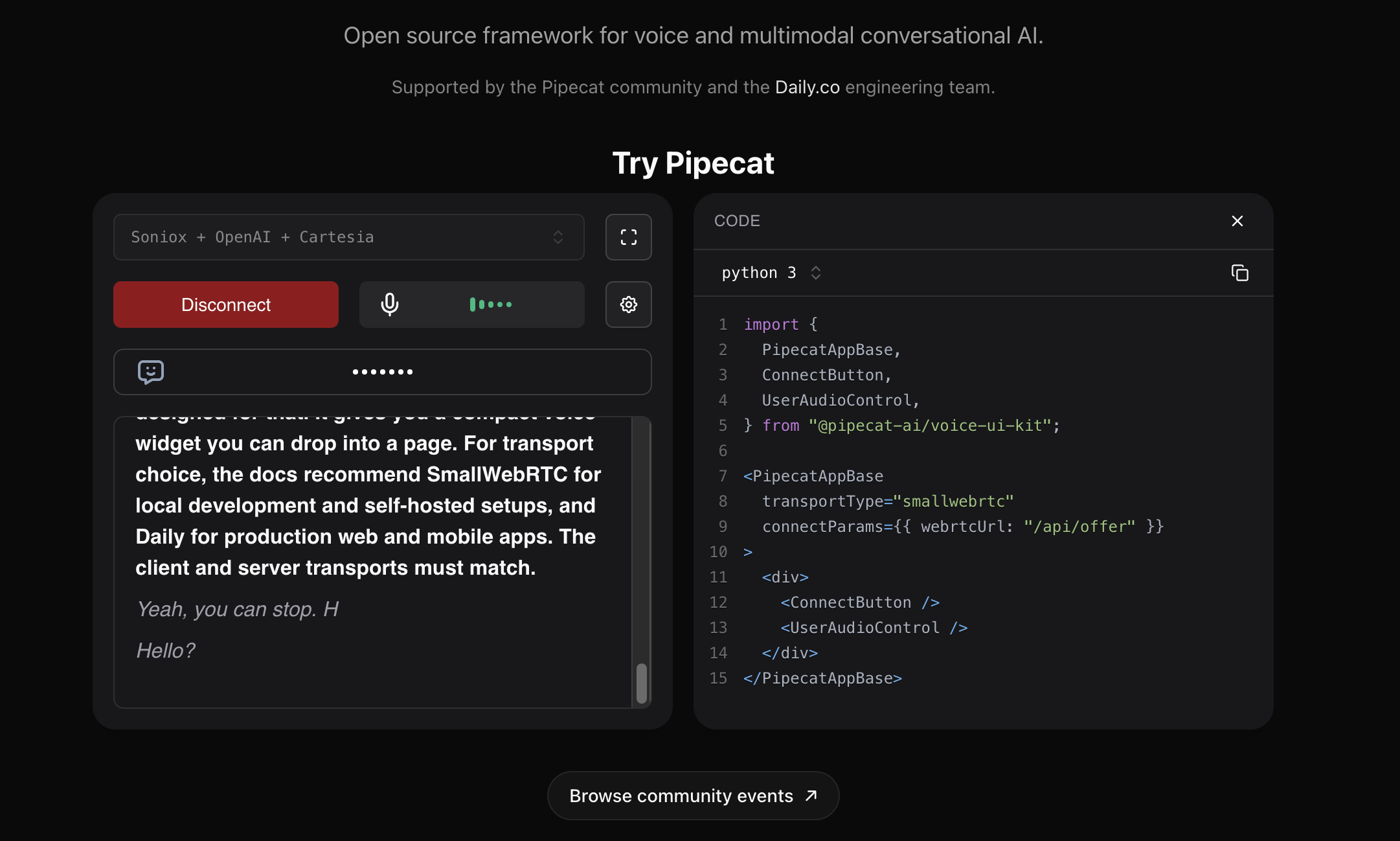
Task: Click the "Yeah, you can stop. H" transcript line
Action: pos(238,609)
